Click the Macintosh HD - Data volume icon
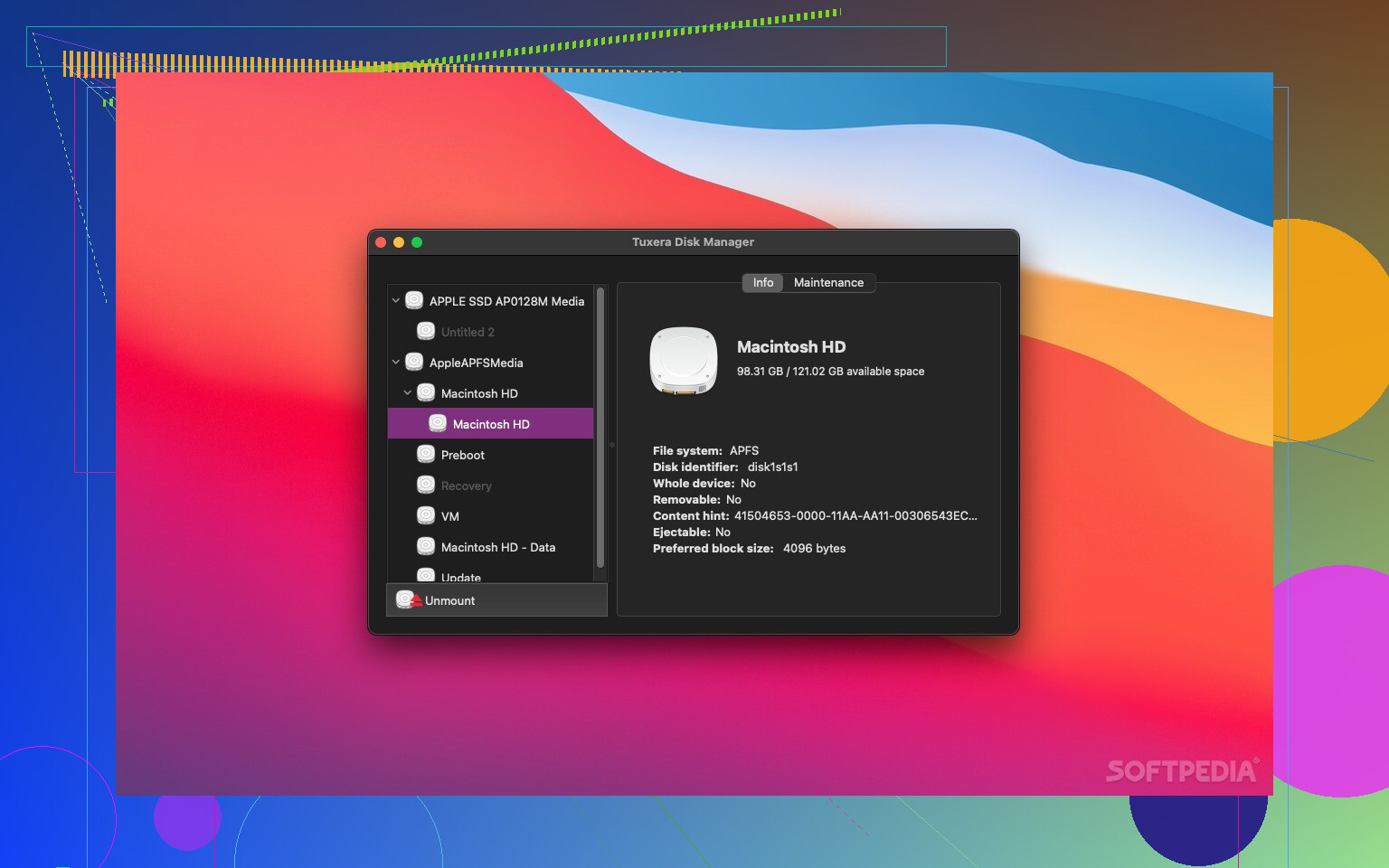 click(x=426, y=546)
